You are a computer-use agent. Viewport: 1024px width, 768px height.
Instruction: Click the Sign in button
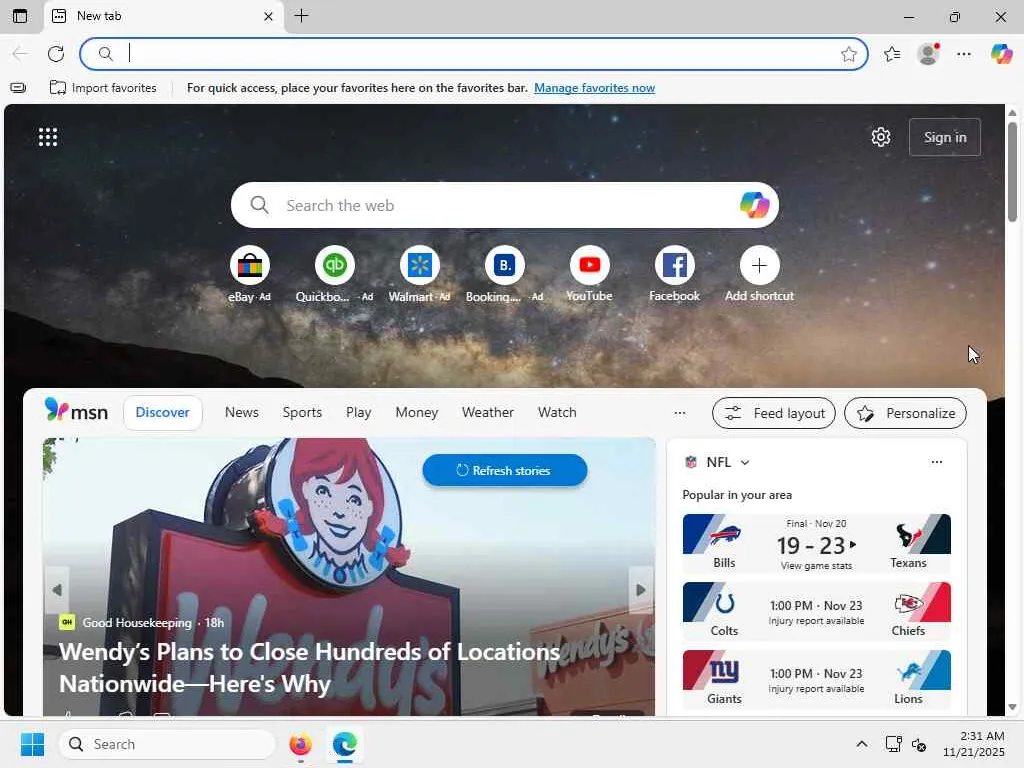(x=945, y=137)
